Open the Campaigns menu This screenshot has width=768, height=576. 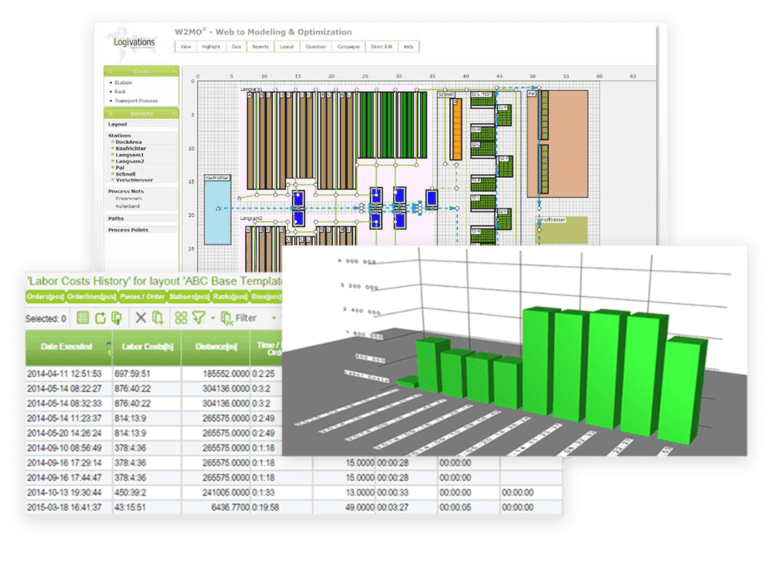tap(349, 46)
